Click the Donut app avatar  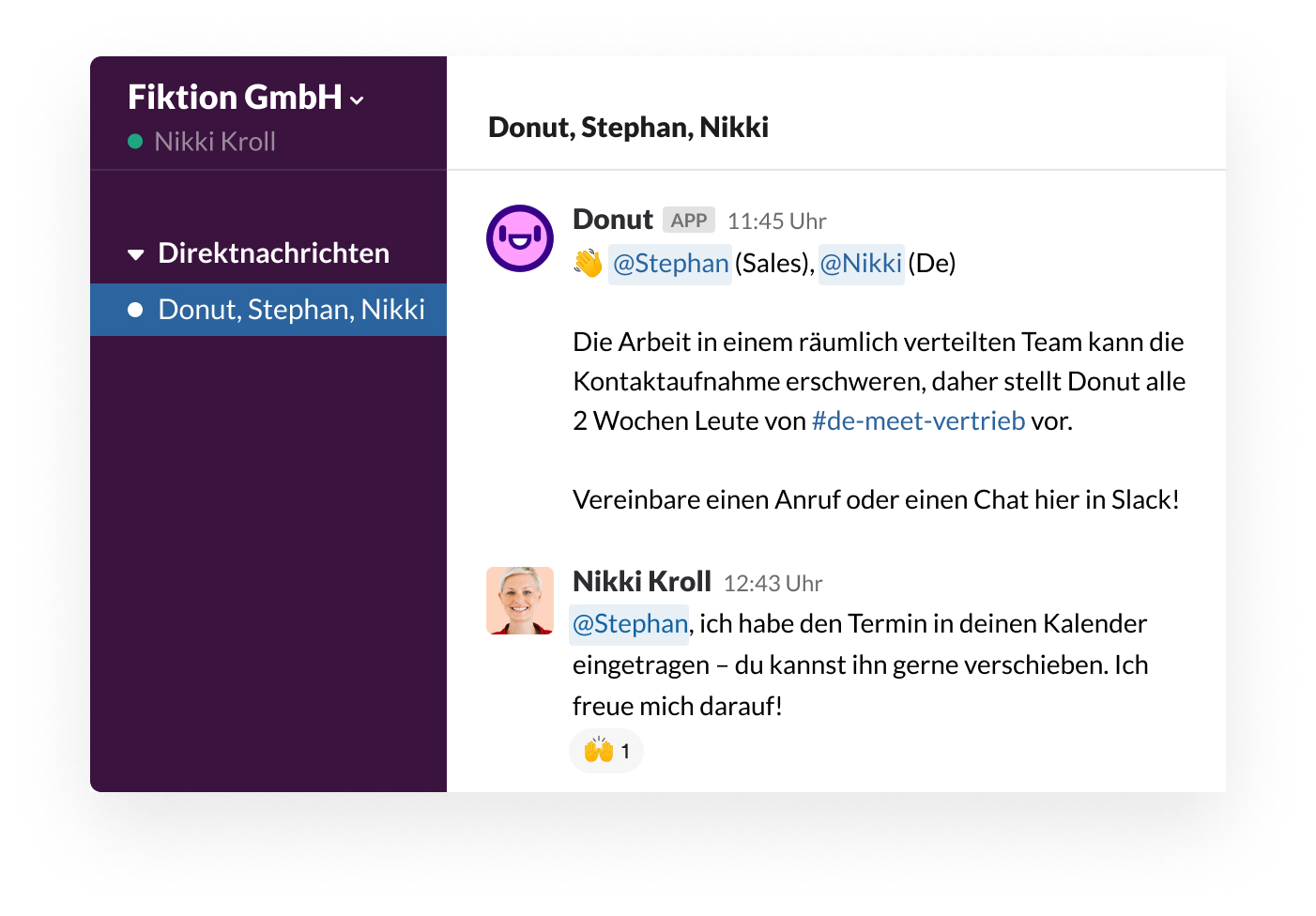pyautogui.click(x=520, y=238)
